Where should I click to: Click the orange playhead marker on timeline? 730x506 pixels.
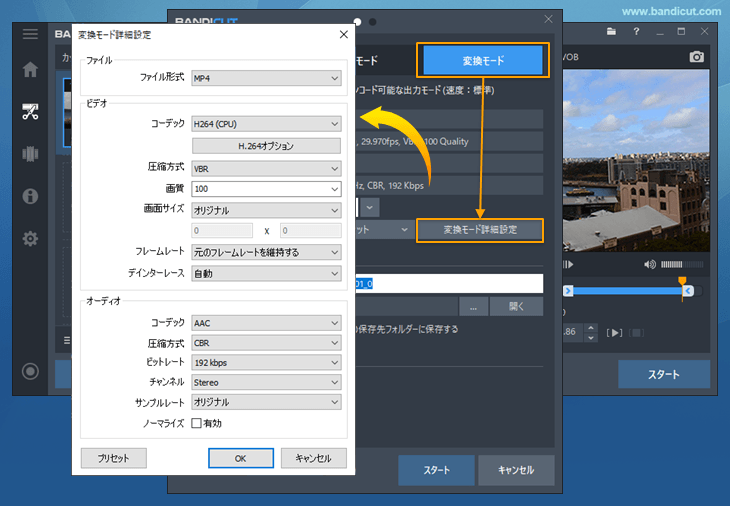[x=682, y=281]
